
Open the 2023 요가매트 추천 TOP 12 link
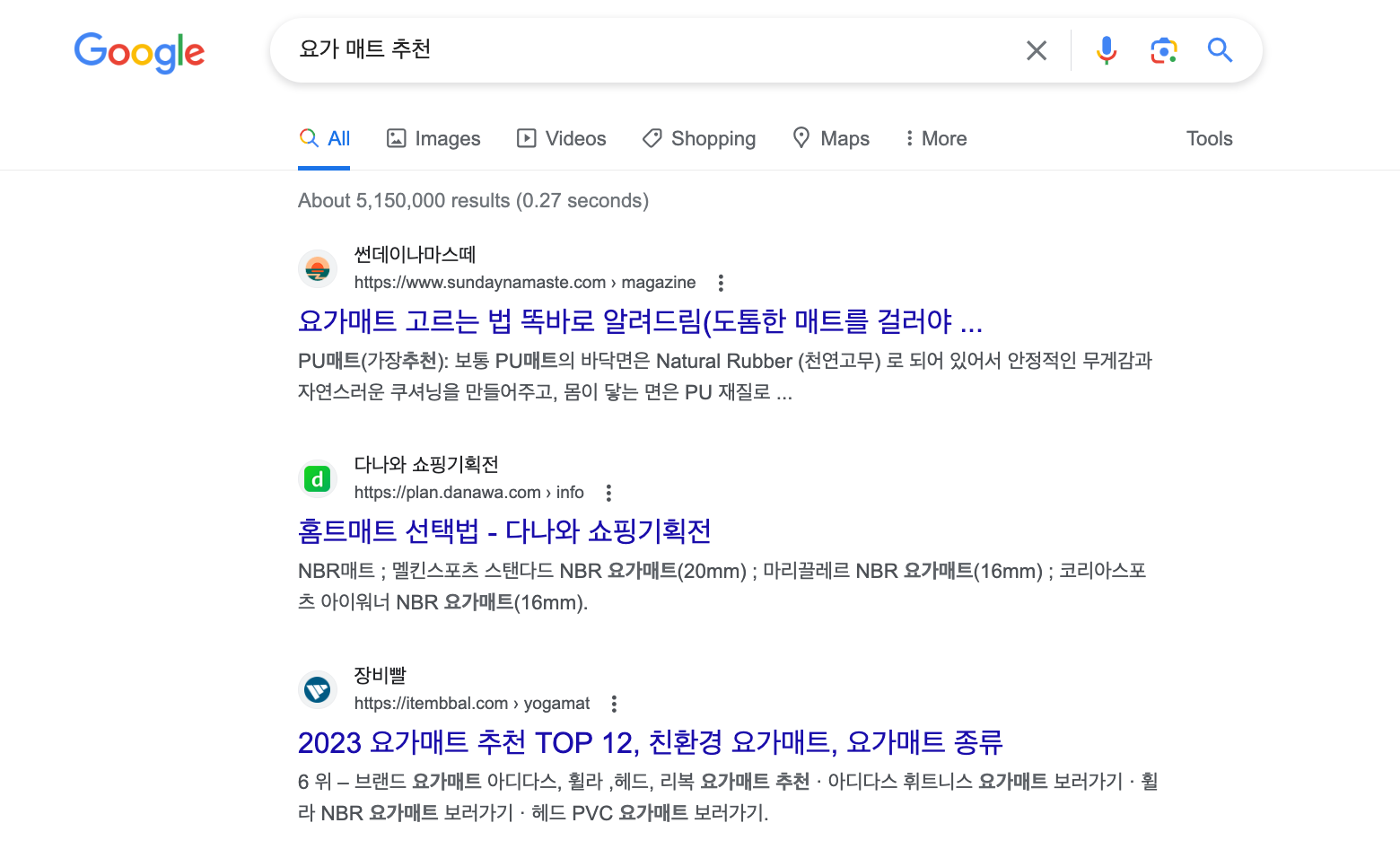[x=651, y=742]
